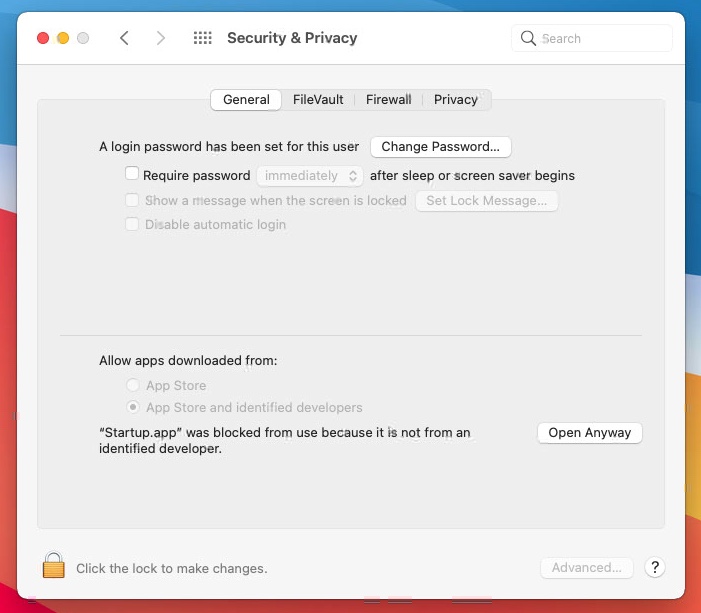Toggle Show a message when screen is locked
This screenshot has width=701, height=613.
point(132,200)
